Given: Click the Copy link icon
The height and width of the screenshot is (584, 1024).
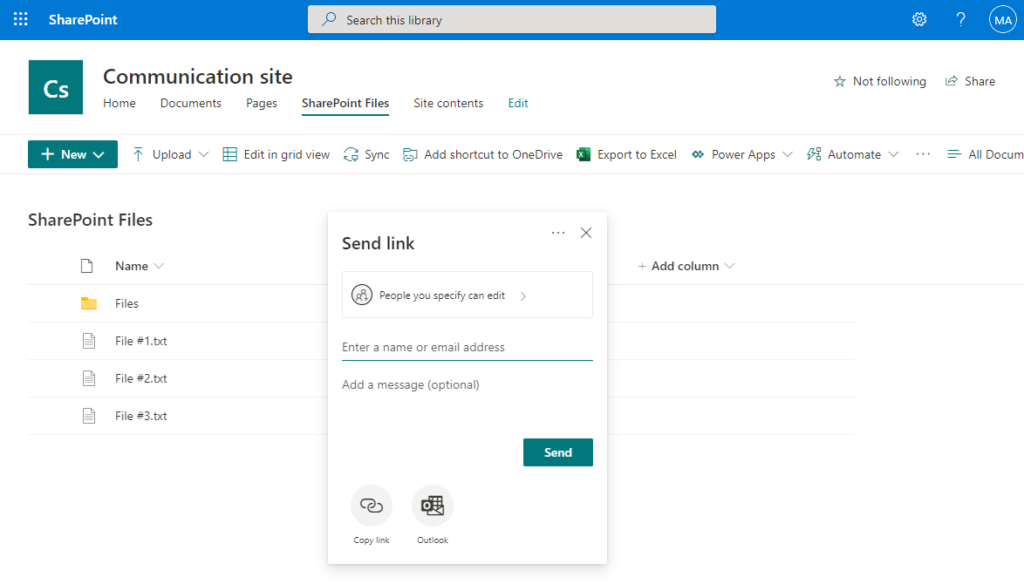Looking at the screenshot, I should pyautogui.click(x=372, y=506).
